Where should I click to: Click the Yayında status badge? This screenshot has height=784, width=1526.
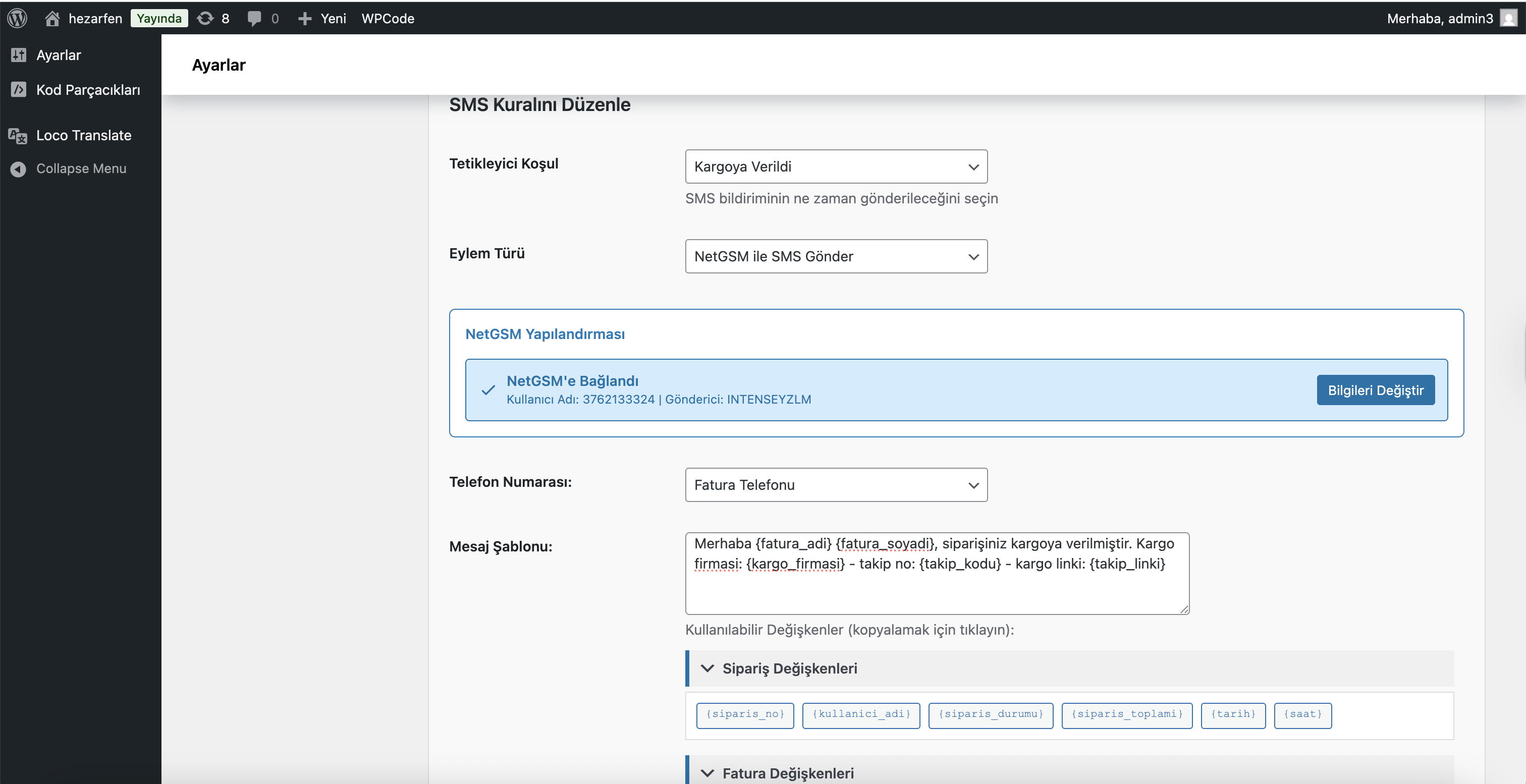(159, 18)
